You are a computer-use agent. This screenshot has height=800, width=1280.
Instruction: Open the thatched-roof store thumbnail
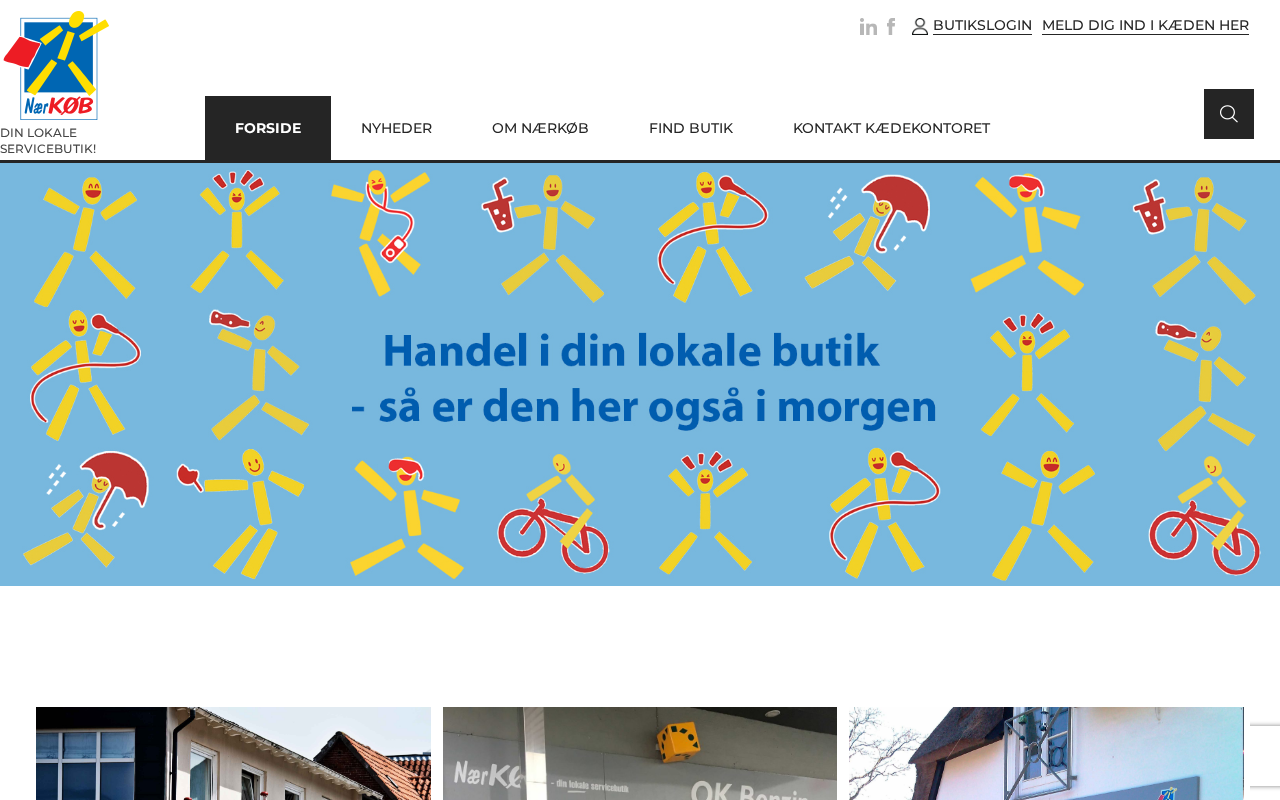pyautogui.click(x=1046, y=753)
